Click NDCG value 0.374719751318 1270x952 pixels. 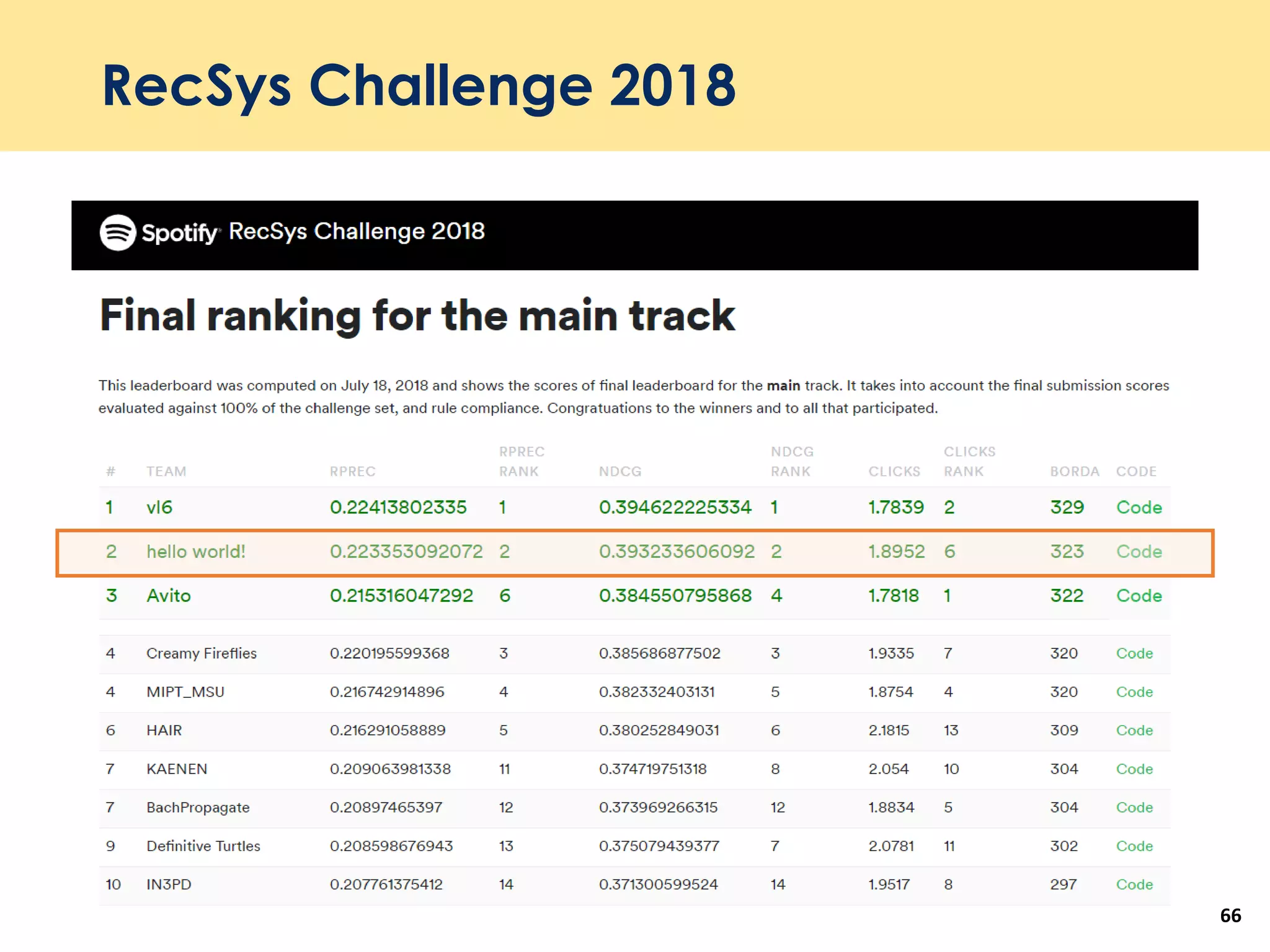click(x=653, y=769)
